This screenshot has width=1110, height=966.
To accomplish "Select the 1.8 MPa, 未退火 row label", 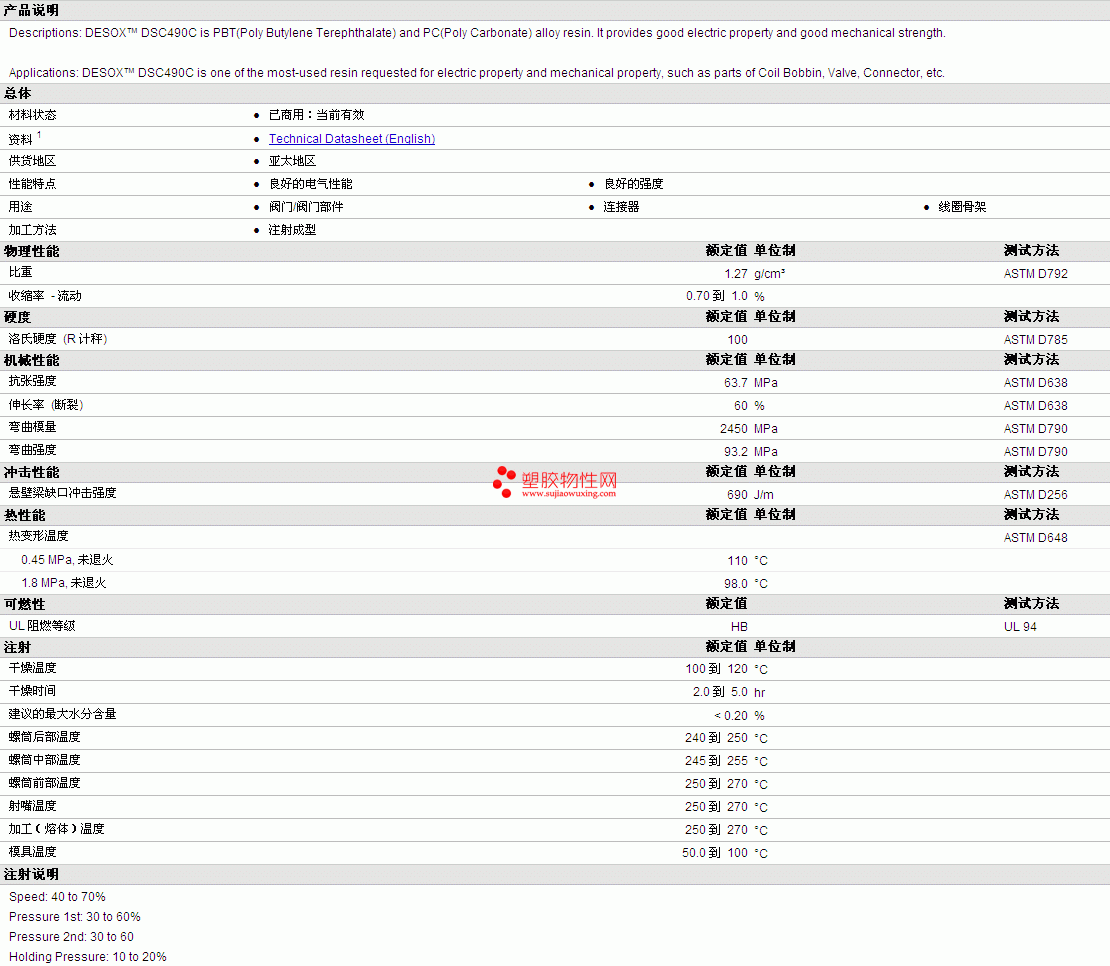I will pos(64,583).
